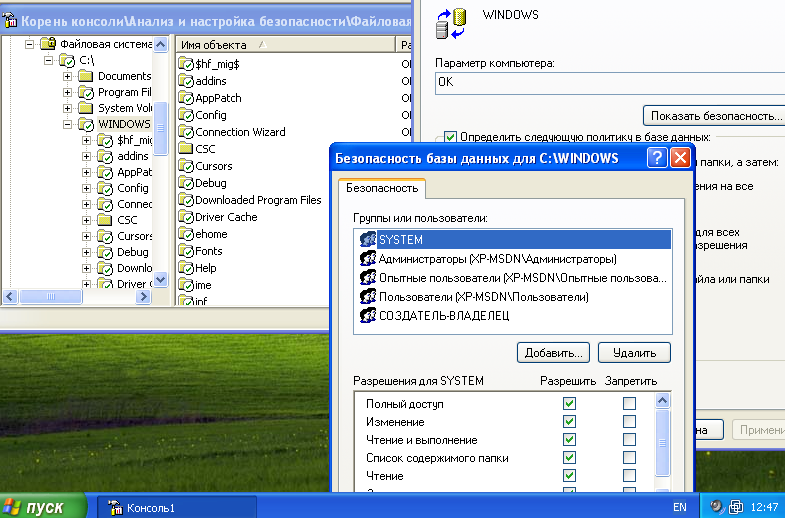The height and width of the screenshot is (518, 785).
Task: Click the tree pane horizontal scrollbar thumb
Action: point(51,296)
